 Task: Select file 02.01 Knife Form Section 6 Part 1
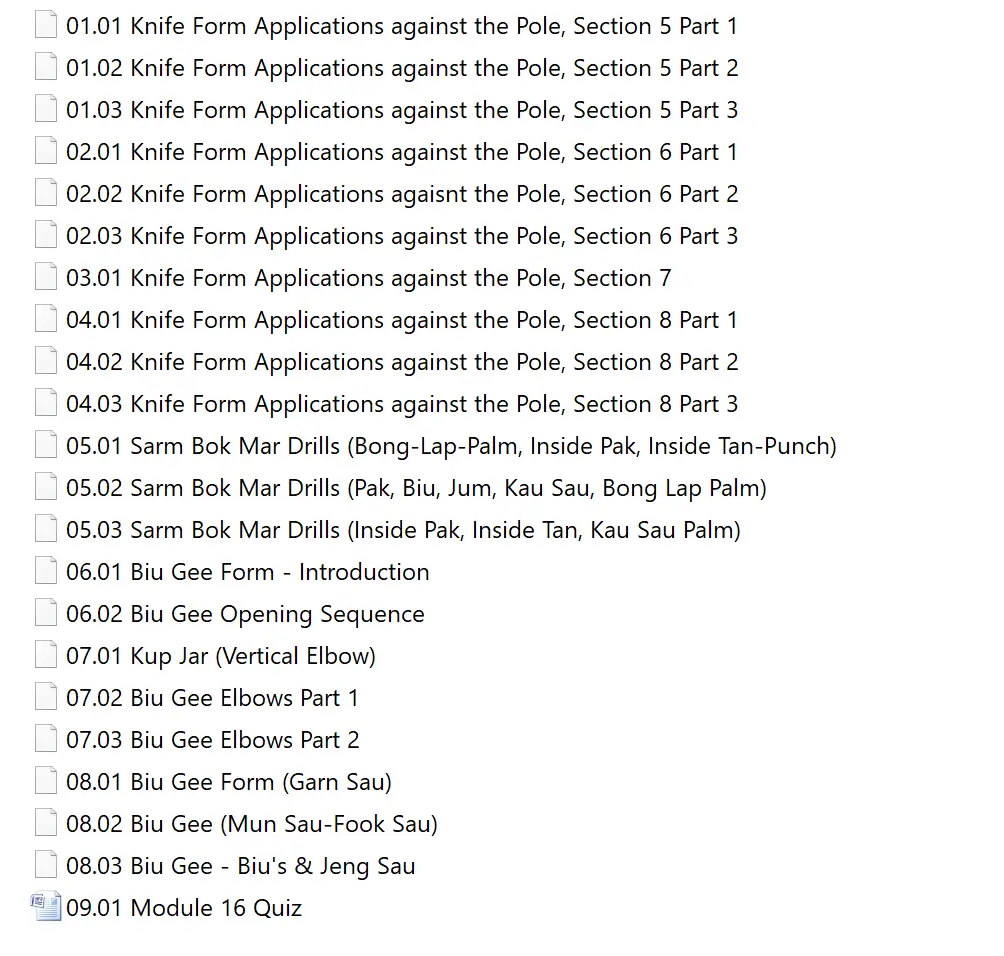pyautogui.click(x=402, y=152)
